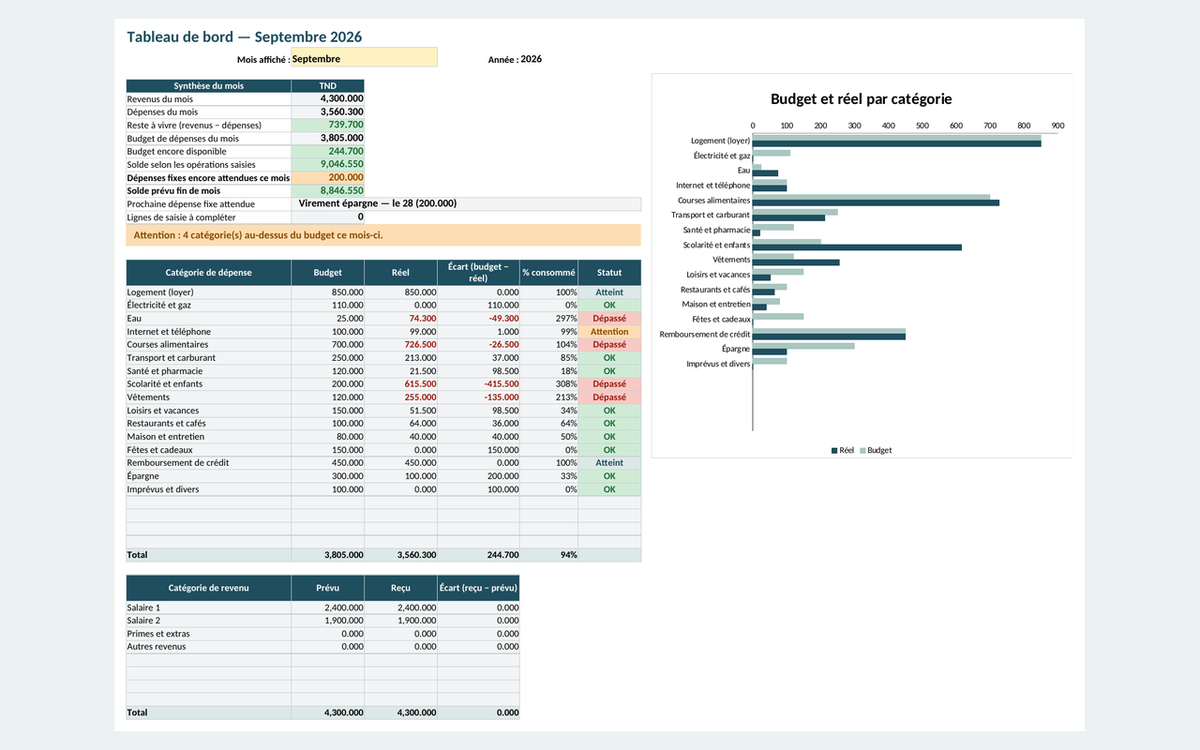Click the 'Solde prévu fin de mois' value 8,846.550

[328, 190]
